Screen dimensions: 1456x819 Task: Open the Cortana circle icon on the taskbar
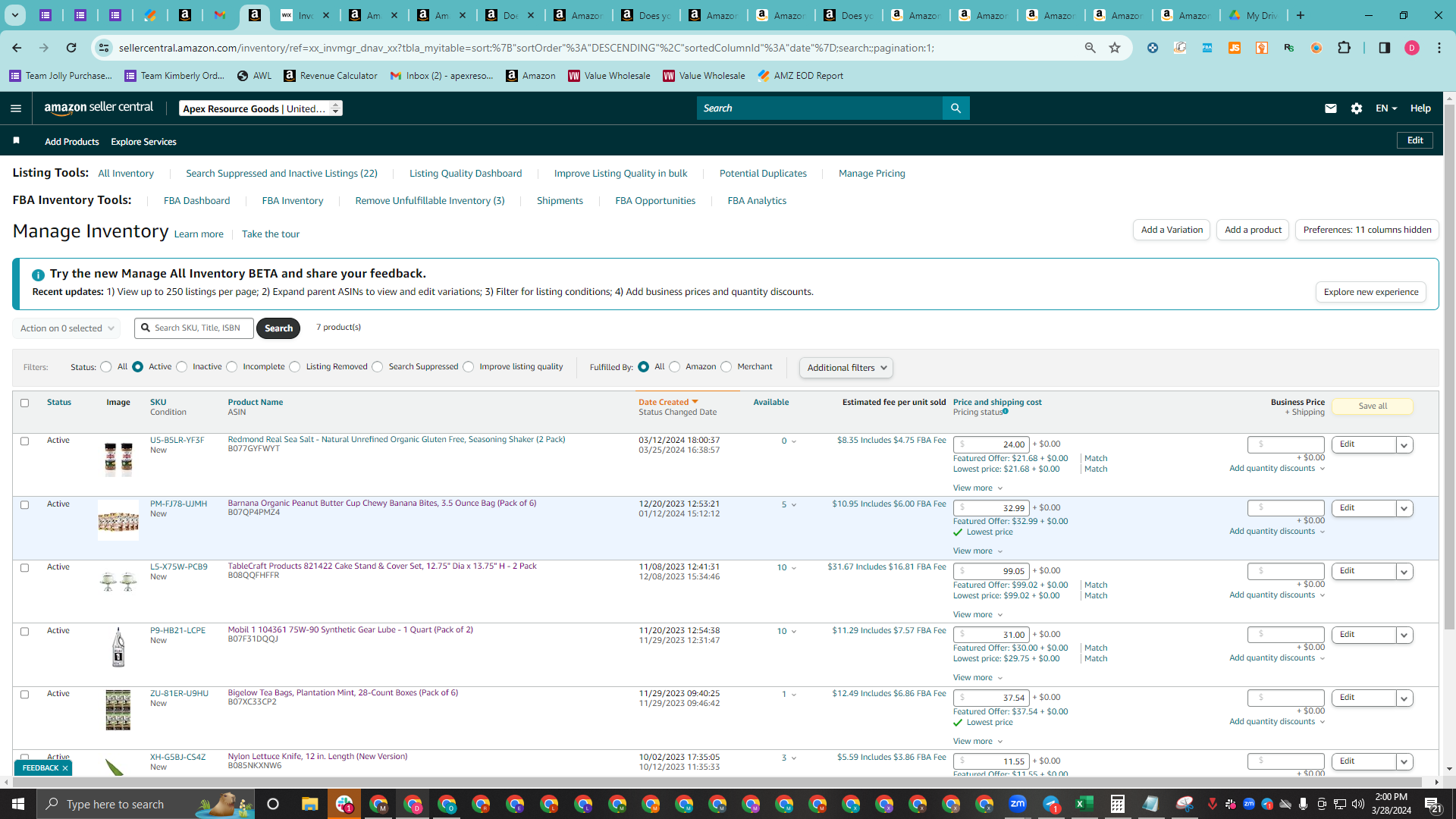click(273, 804)
